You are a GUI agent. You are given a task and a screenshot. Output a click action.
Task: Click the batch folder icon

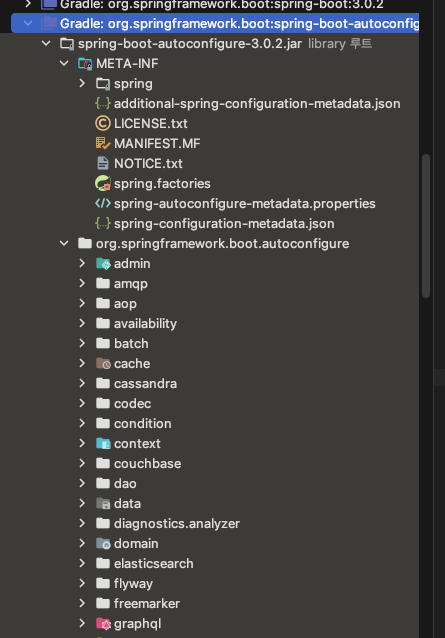pos(103,343)
